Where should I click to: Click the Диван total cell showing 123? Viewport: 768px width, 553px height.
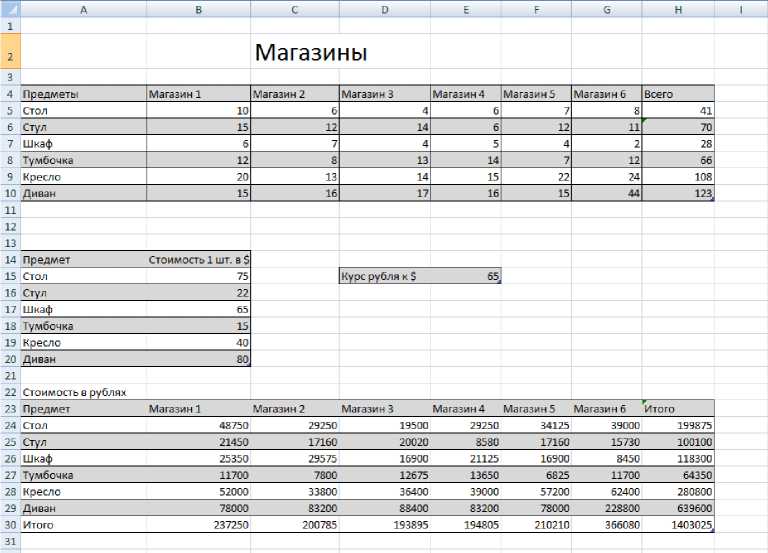pos(678,193)
